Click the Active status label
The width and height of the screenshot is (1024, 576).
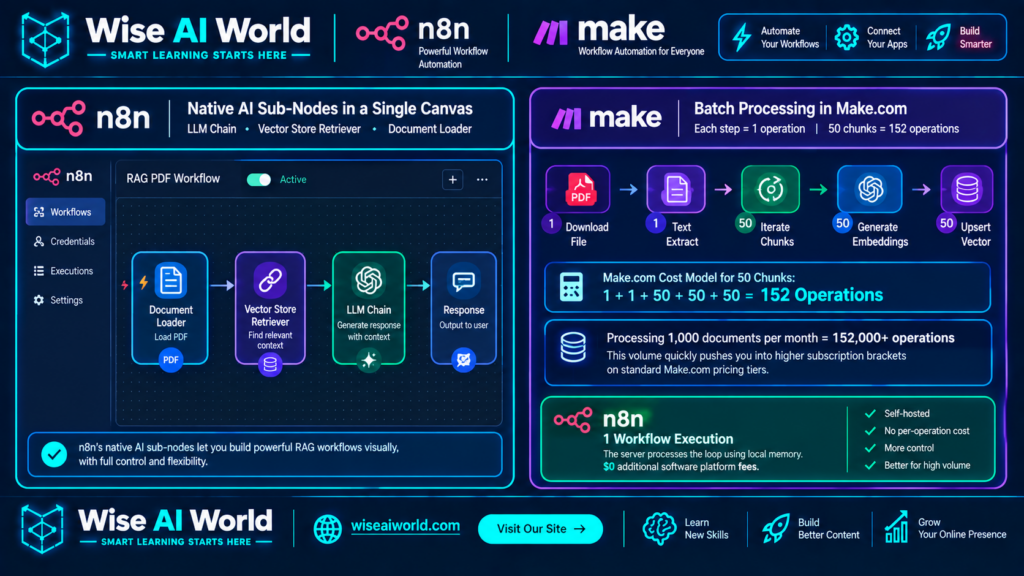tap(293, 180)
